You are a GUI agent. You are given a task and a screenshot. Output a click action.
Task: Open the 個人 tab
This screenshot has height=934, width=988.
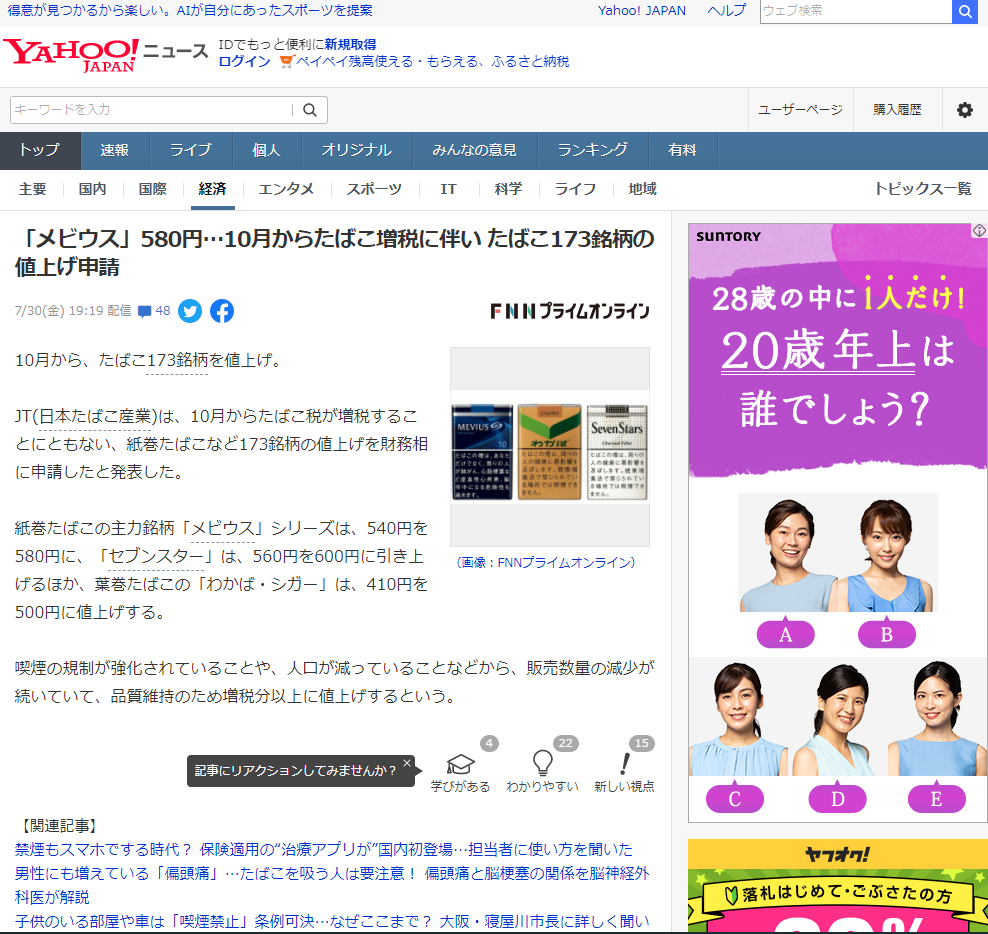coord(267,150)
